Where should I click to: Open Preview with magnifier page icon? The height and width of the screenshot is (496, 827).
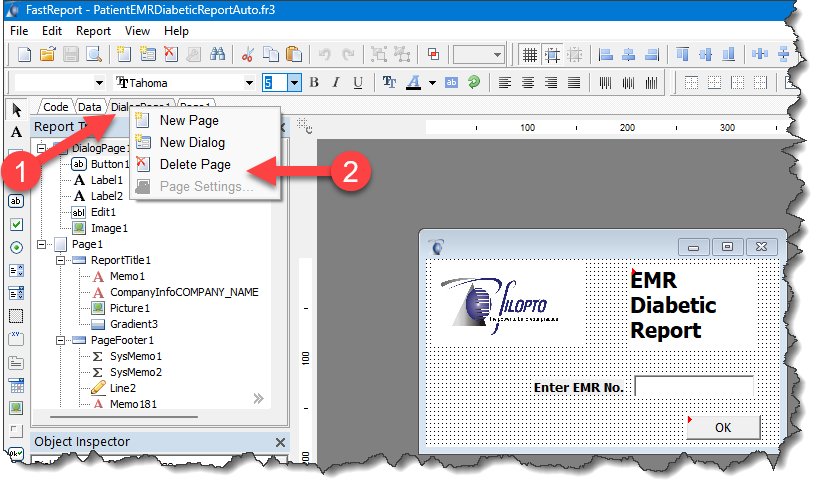(94, 54)
